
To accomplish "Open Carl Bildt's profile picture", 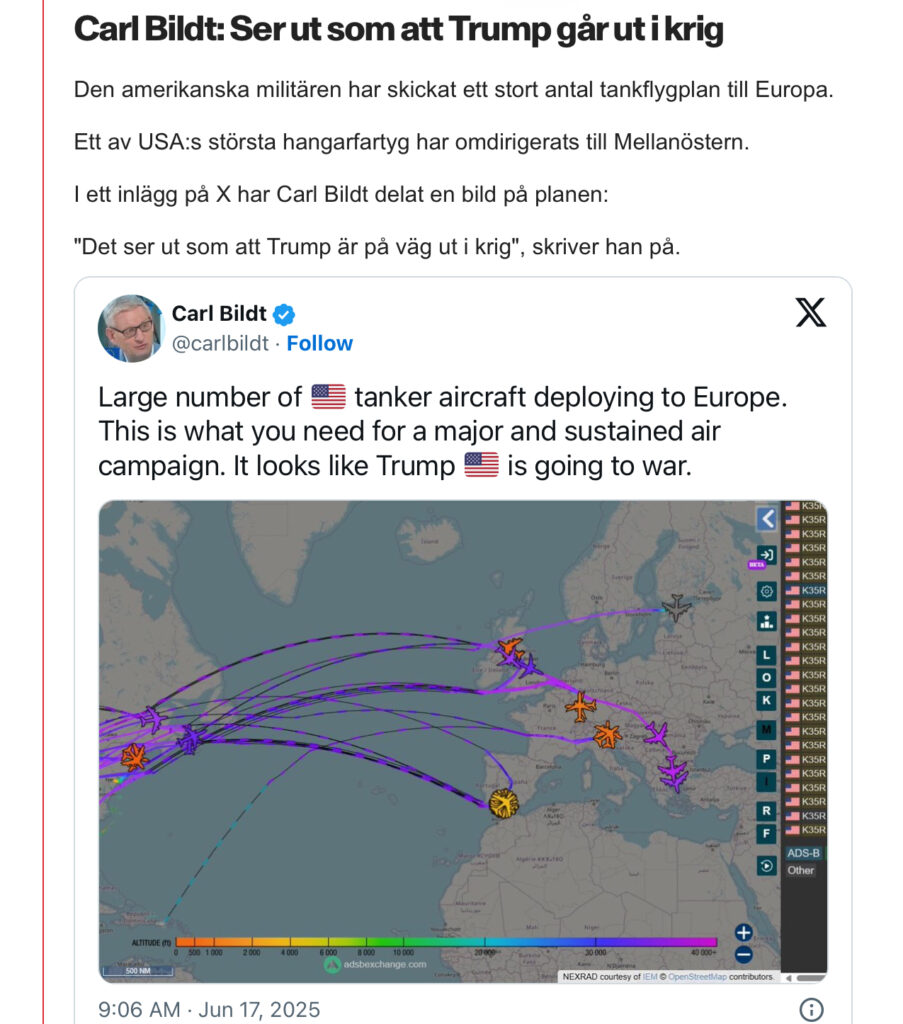I will click(131, 328).
